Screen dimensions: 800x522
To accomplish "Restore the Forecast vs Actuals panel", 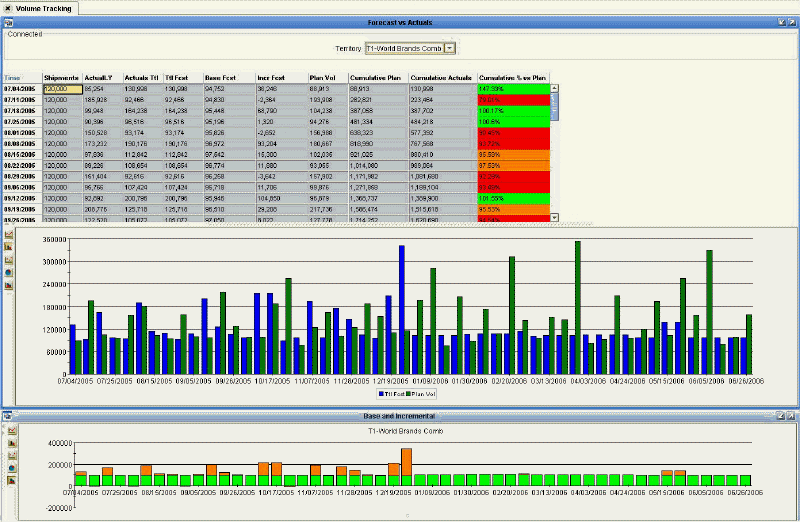I will pos(782,22).
